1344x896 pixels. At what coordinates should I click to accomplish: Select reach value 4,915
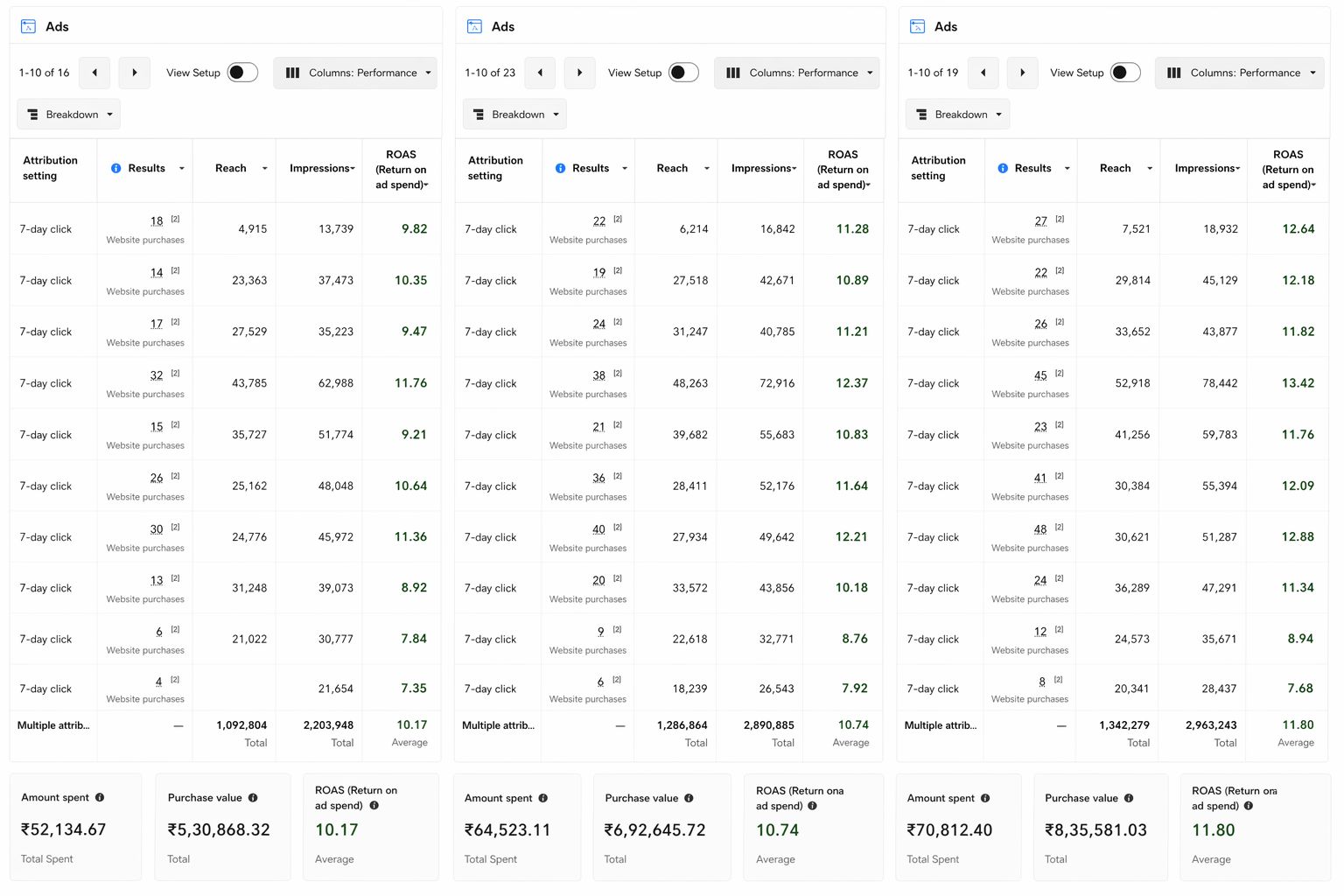pos(252,229)
